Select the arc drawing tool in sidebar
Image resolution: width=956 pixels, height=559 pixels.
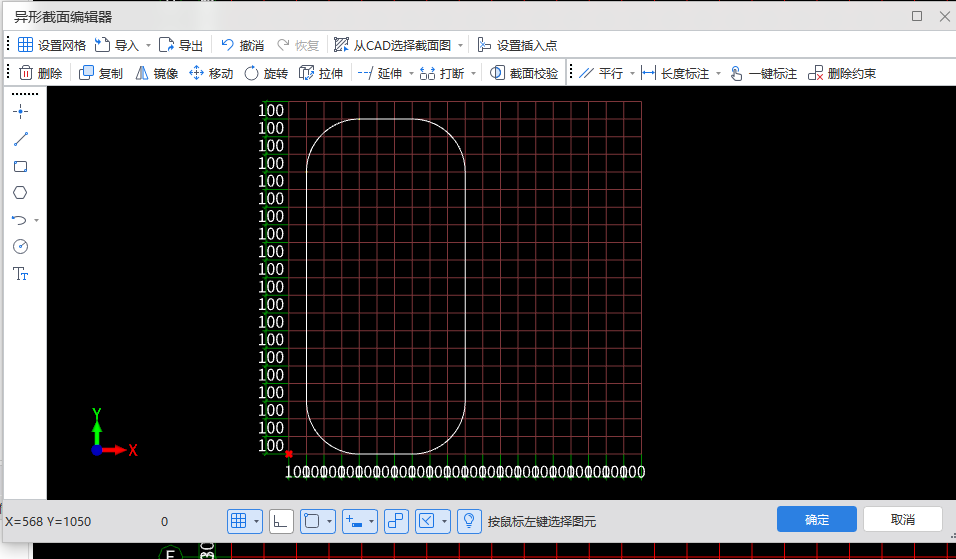20,220
